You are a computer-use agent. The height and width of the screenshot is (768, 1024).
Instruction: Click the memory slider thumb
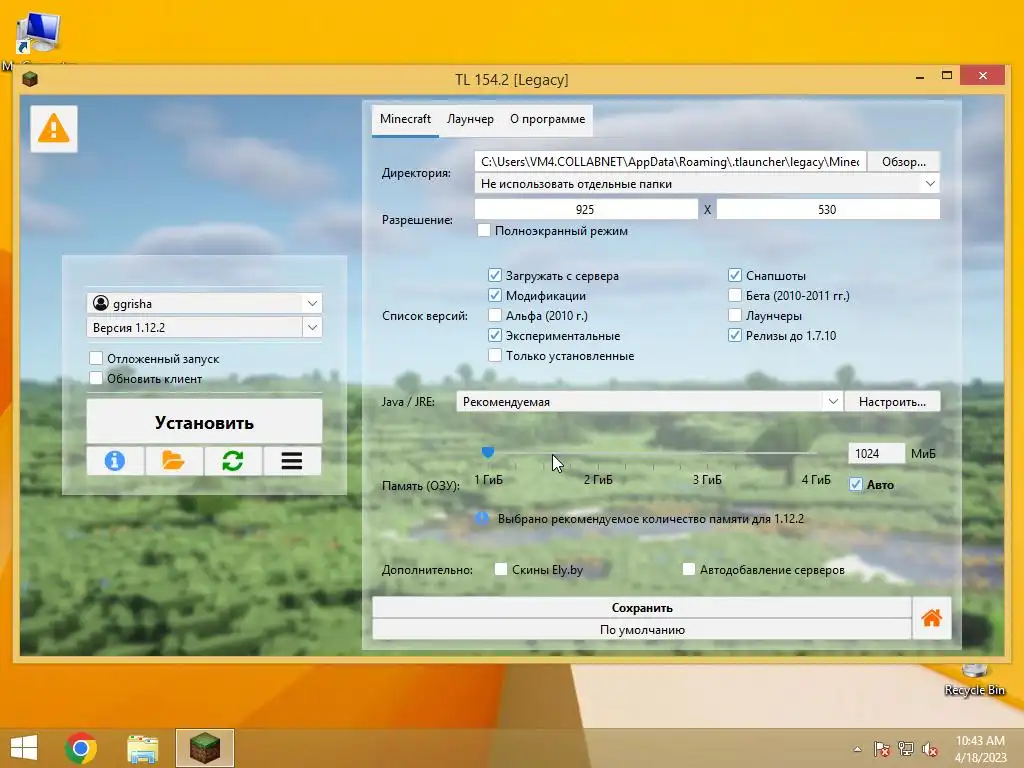(488, 452)
